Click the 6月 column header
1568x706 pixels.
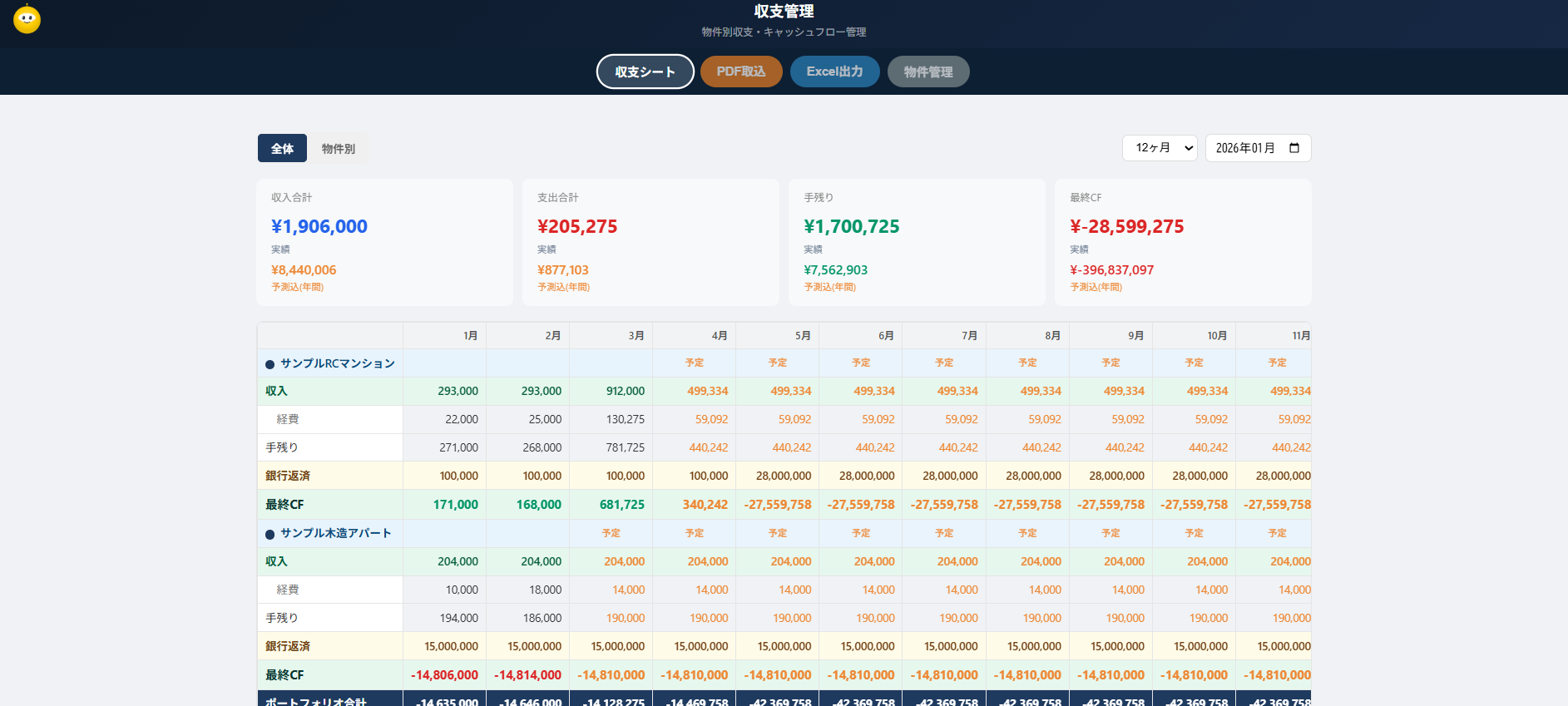pyautogui.click(x=861, y=335)
